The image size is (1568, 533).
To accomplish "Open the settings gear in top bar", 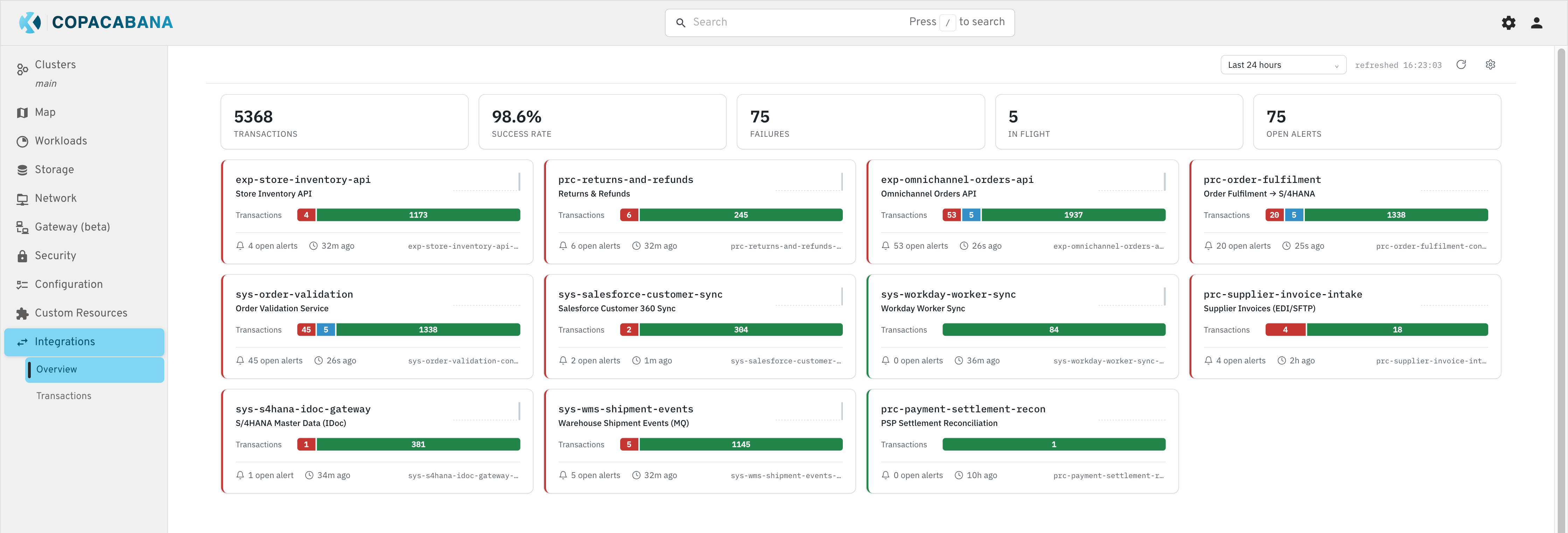I will [1508, 23].
